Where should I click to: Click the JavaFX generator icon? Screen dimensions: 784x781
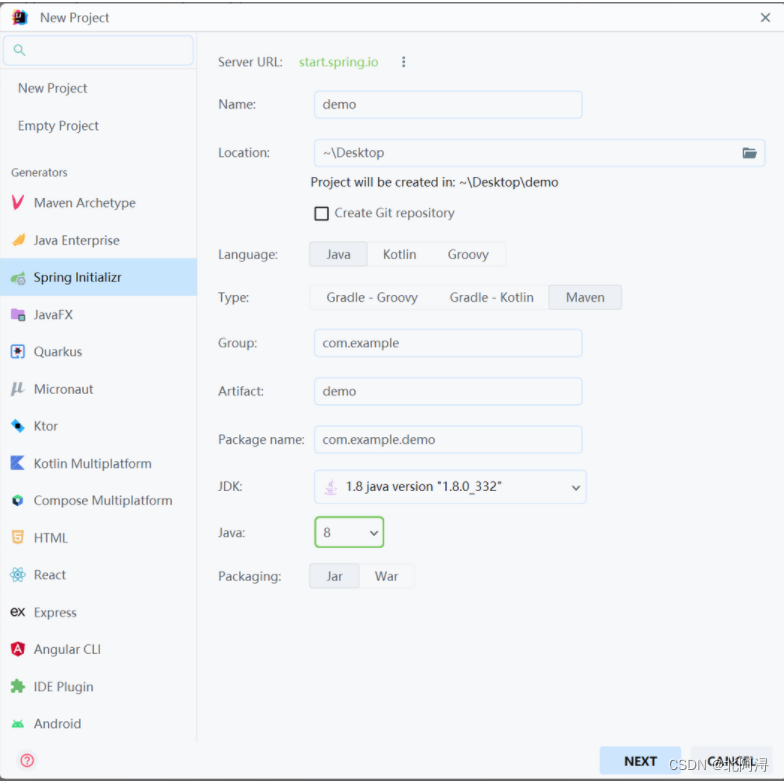(18, 314)
